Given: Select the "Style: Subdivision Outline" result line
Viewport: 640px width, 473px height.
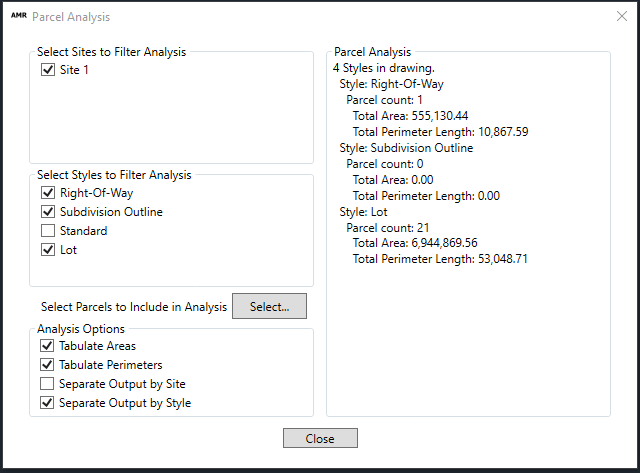Looking at the screenshot, I should click(x=406, y=148).
